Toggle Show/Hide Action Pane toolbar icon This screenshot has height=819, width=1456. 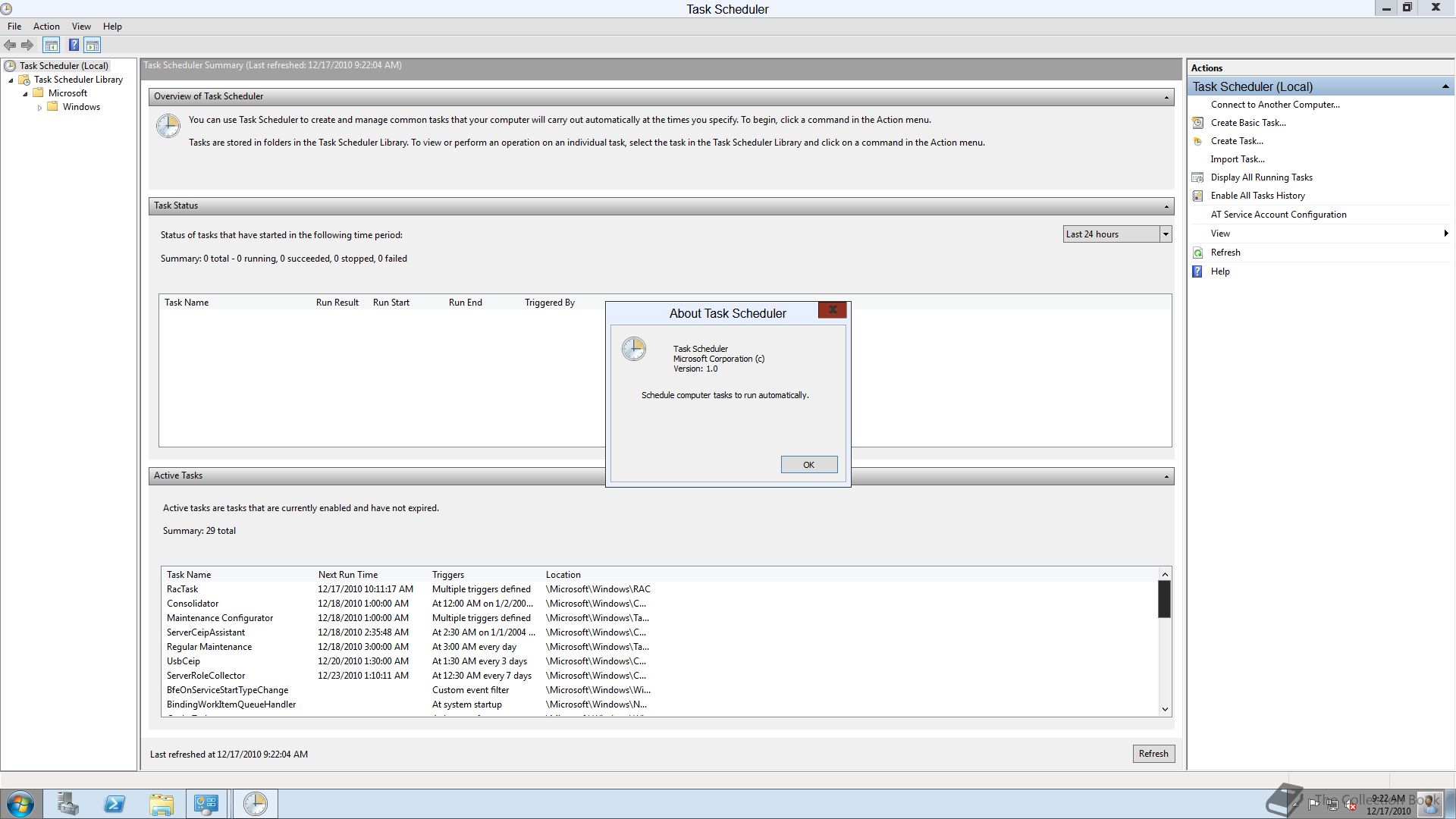coord(92,45)
